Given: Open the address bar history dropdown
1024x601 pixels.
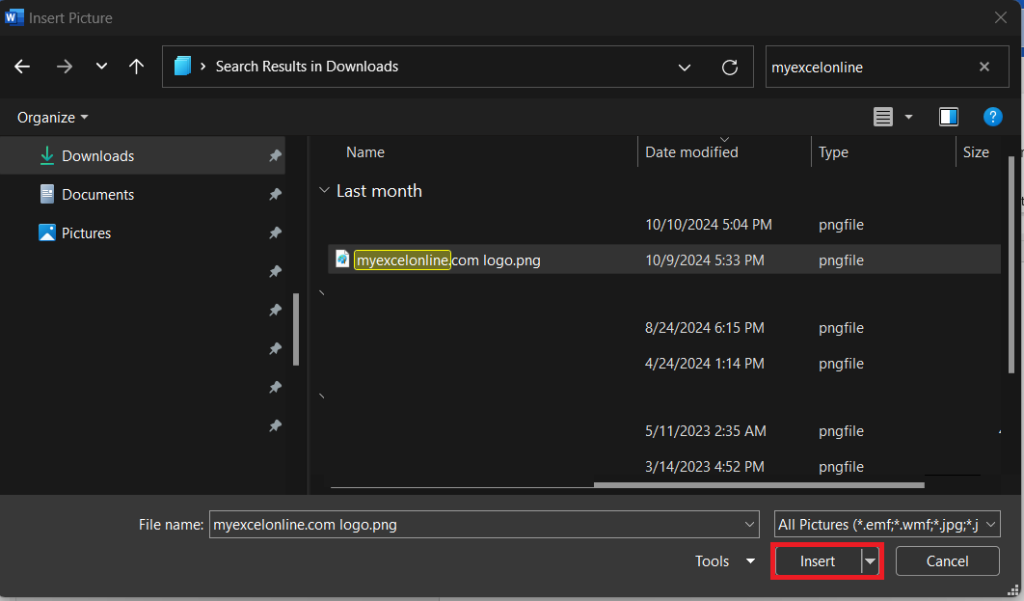Looking at the screenshot, I should tap(684, 67).
